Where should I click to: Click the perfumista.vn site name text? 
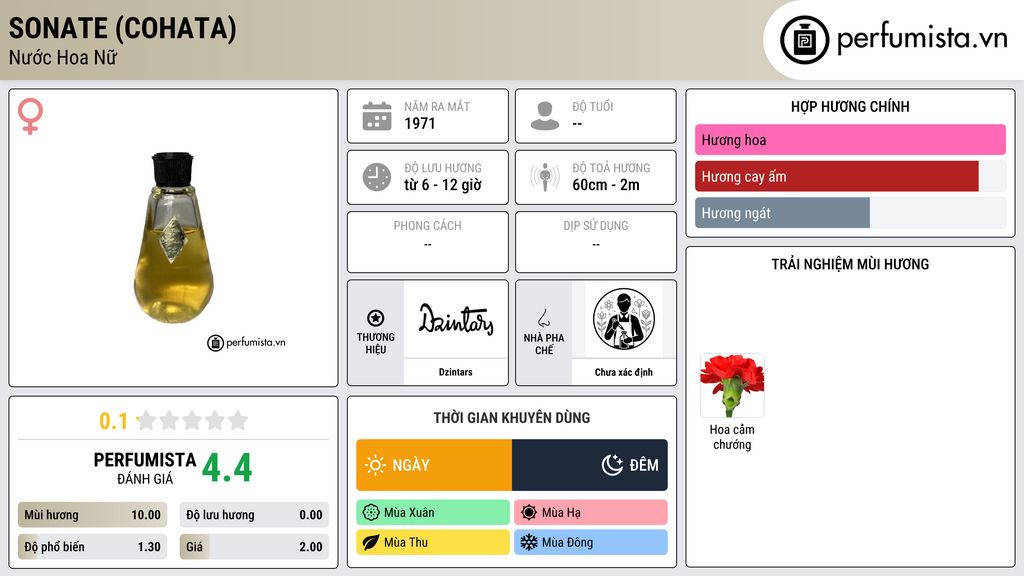922,38
